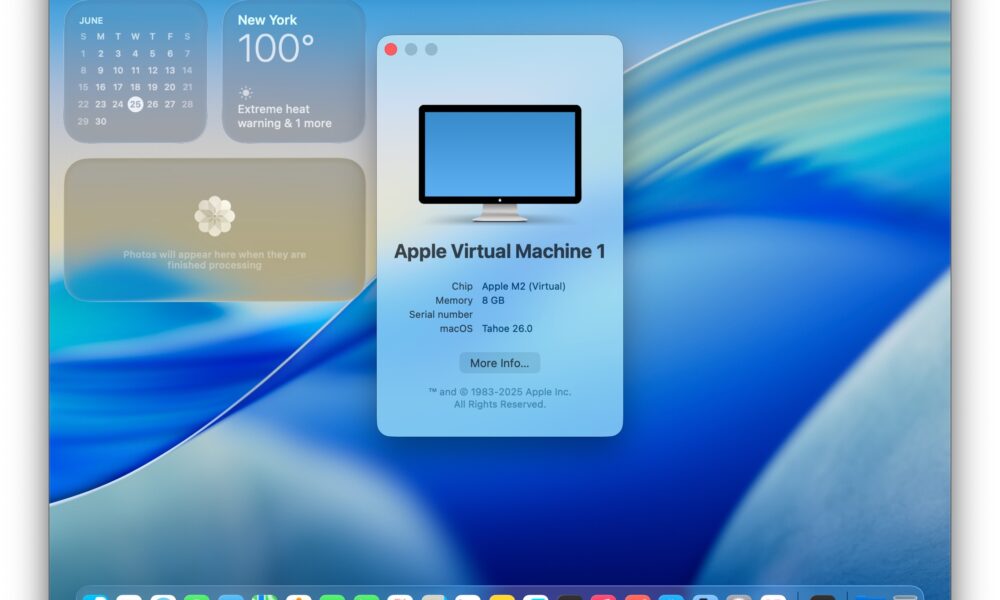Click the Apple M2 (Virtual) chip value
The height and width of the screenshot is (600, 1000).
tap(524, 286)
